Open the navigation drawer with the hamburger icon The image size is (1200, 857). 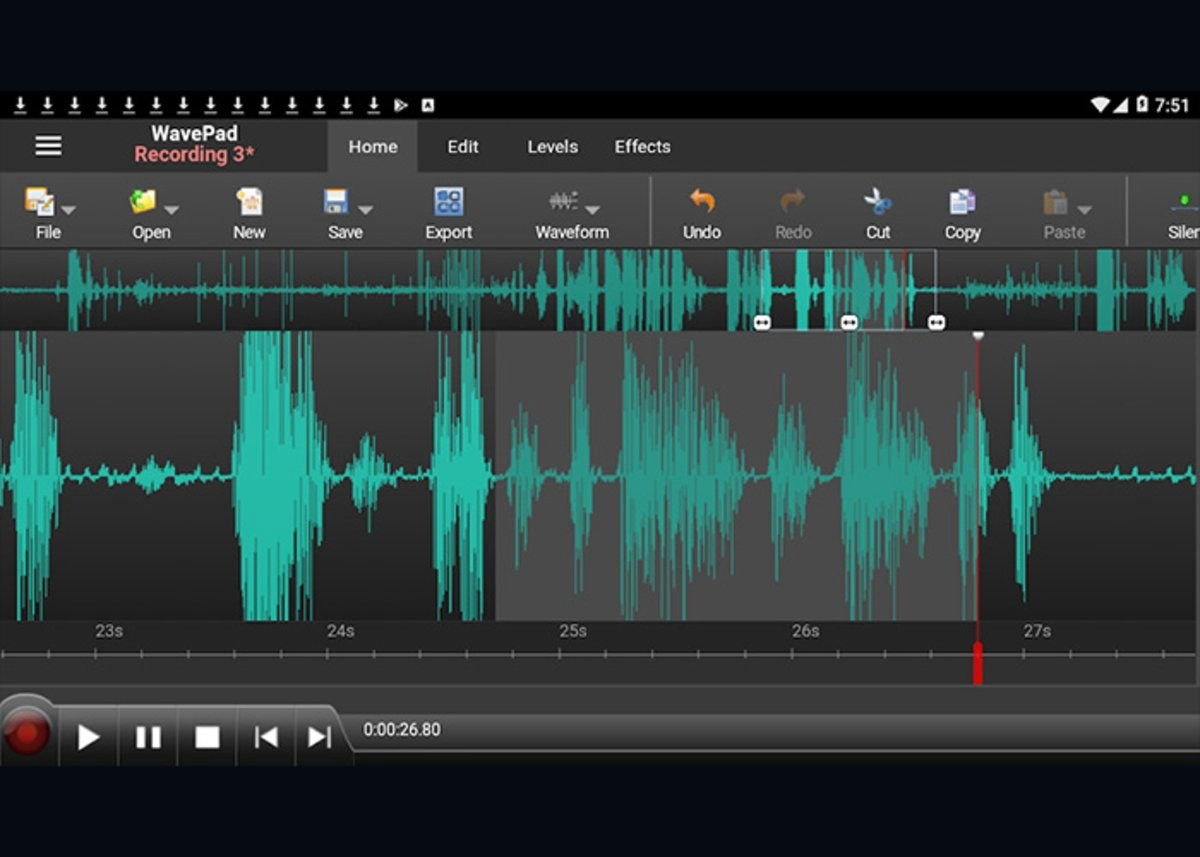pyautogui.click(x=48, y=146)
